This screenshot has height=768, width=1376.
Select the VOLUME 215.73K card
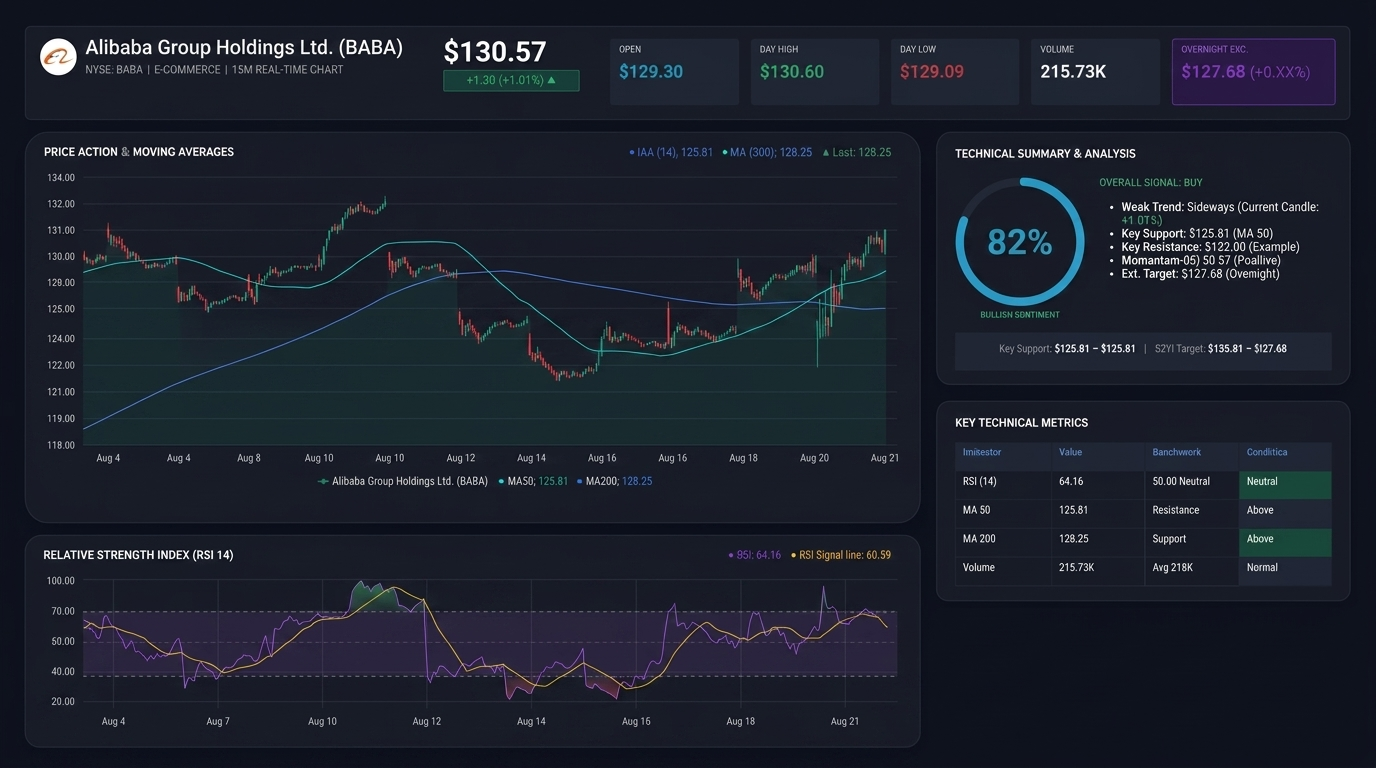[x=1095, y=72]
